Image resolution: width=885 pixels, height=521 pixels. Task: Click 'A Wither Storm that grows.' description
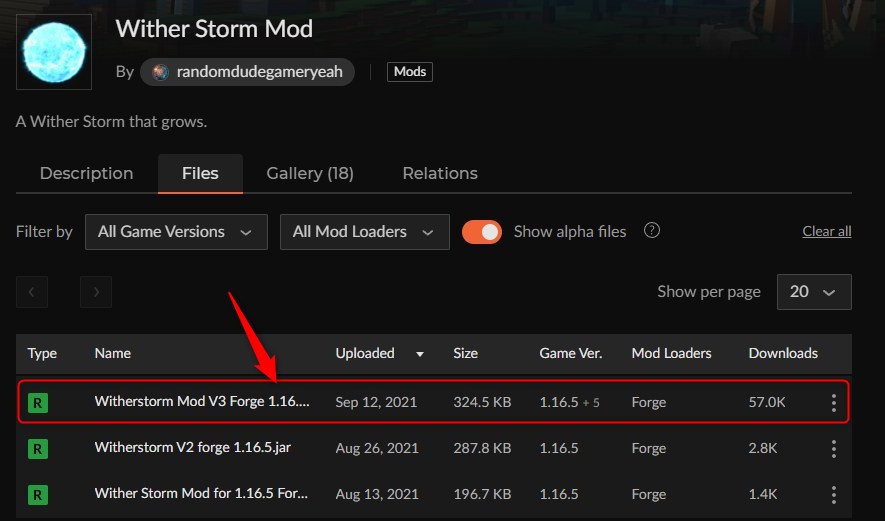(111, 122)
